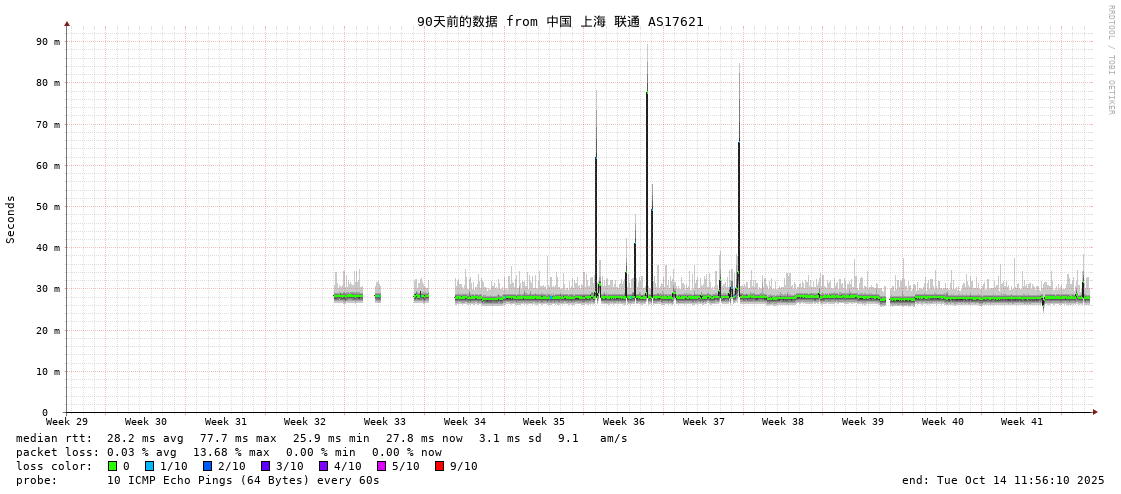
Task: Click the green 0 loss color swatch
Action: point(112,466)
